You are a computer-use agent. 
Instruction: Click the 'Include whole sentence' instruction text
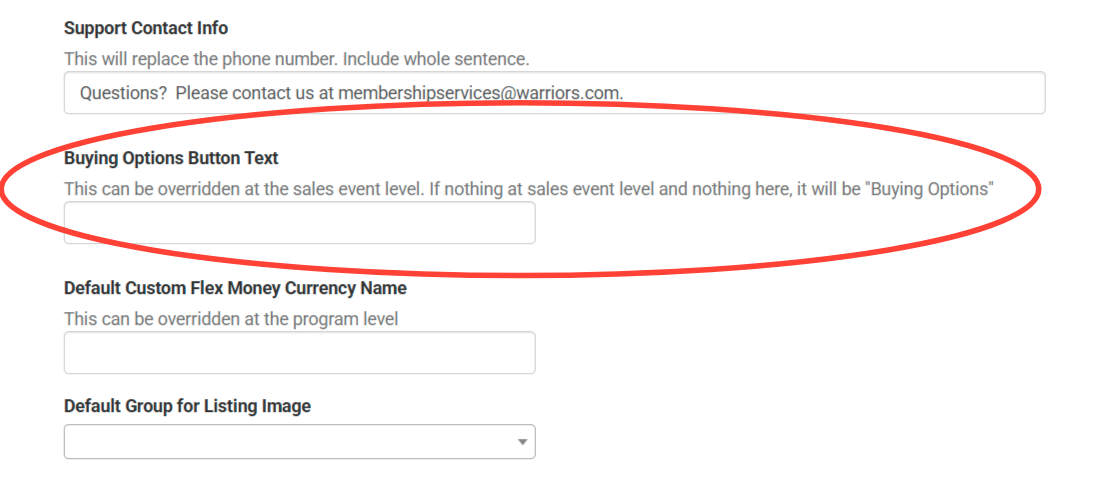click(436, 59)
